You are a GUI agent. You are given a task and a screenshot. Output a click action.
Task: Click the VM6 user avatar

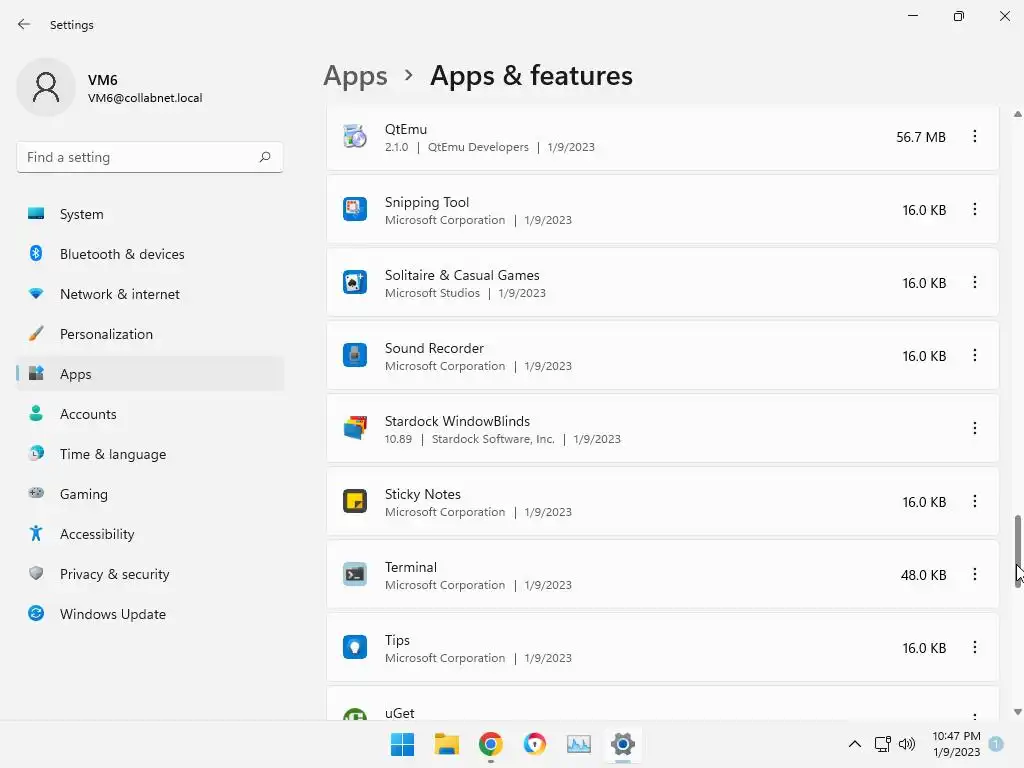[46, 88]
